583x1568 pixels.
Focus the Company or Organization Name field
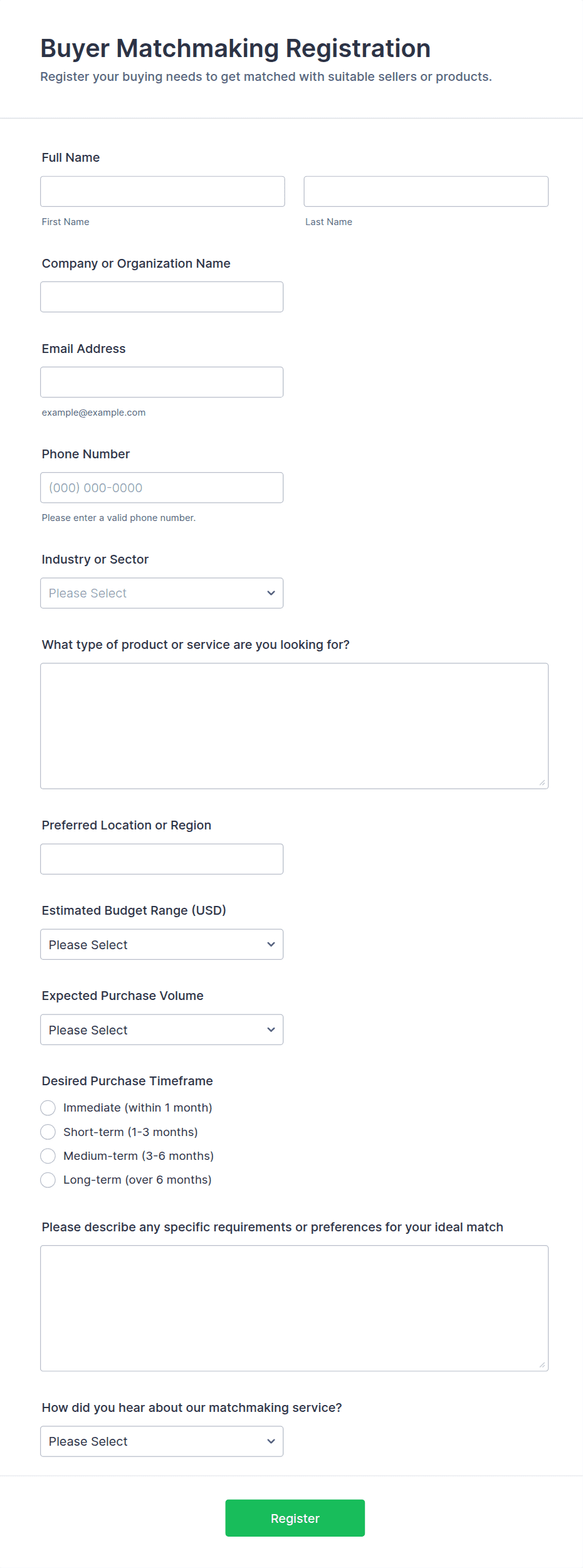pos(162,297)
